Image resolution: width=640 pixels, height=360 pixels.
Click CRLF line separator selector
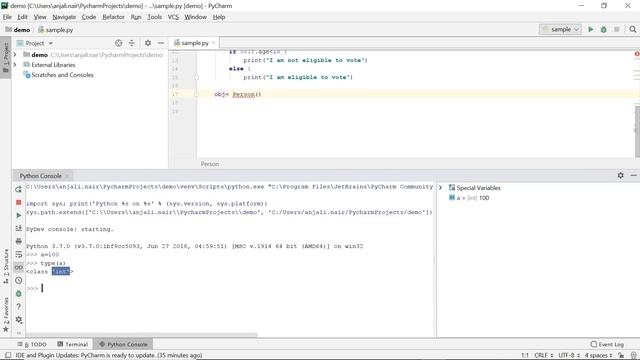tap(543, 356)
